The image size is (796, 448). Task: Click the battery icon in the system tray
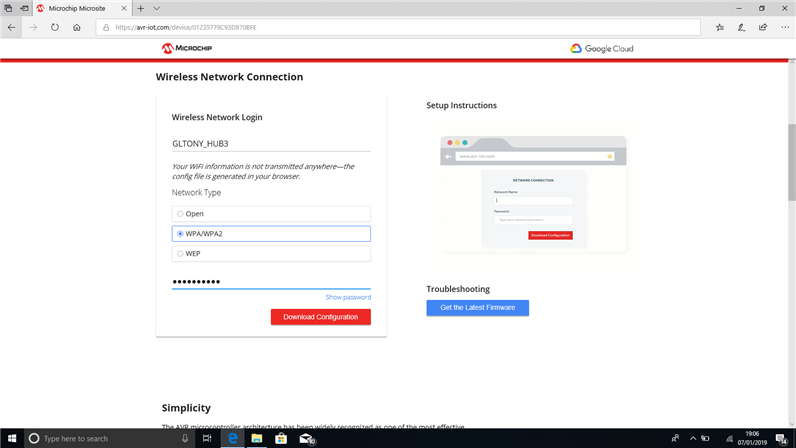pyautogui.click(x=706, y=438)
